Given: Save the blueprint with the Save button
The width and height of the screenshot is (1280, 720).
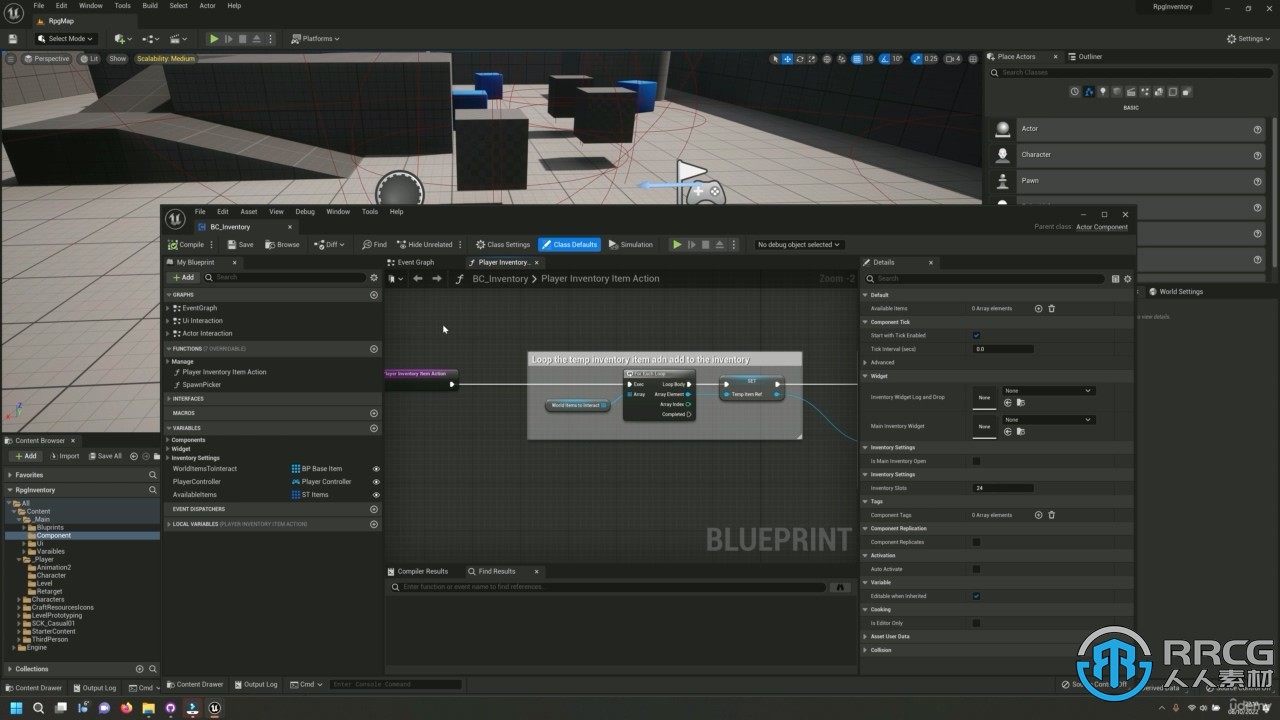Looking at the screenshot, I should [240, 244].
